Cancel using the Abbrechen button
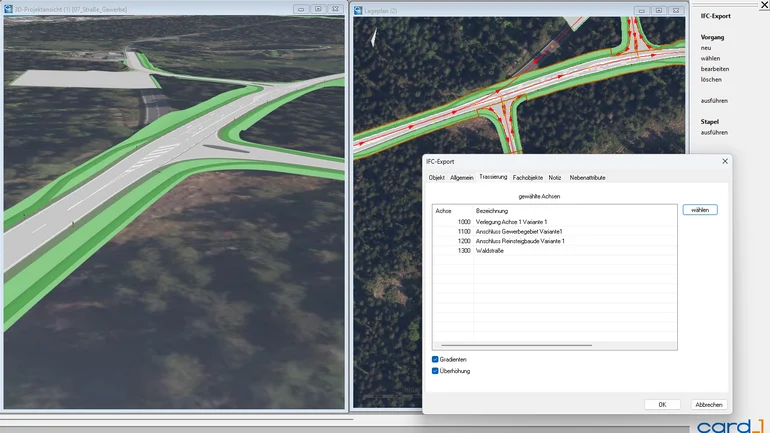The height and width of the screenshot is (433, 770). [708, 404]
